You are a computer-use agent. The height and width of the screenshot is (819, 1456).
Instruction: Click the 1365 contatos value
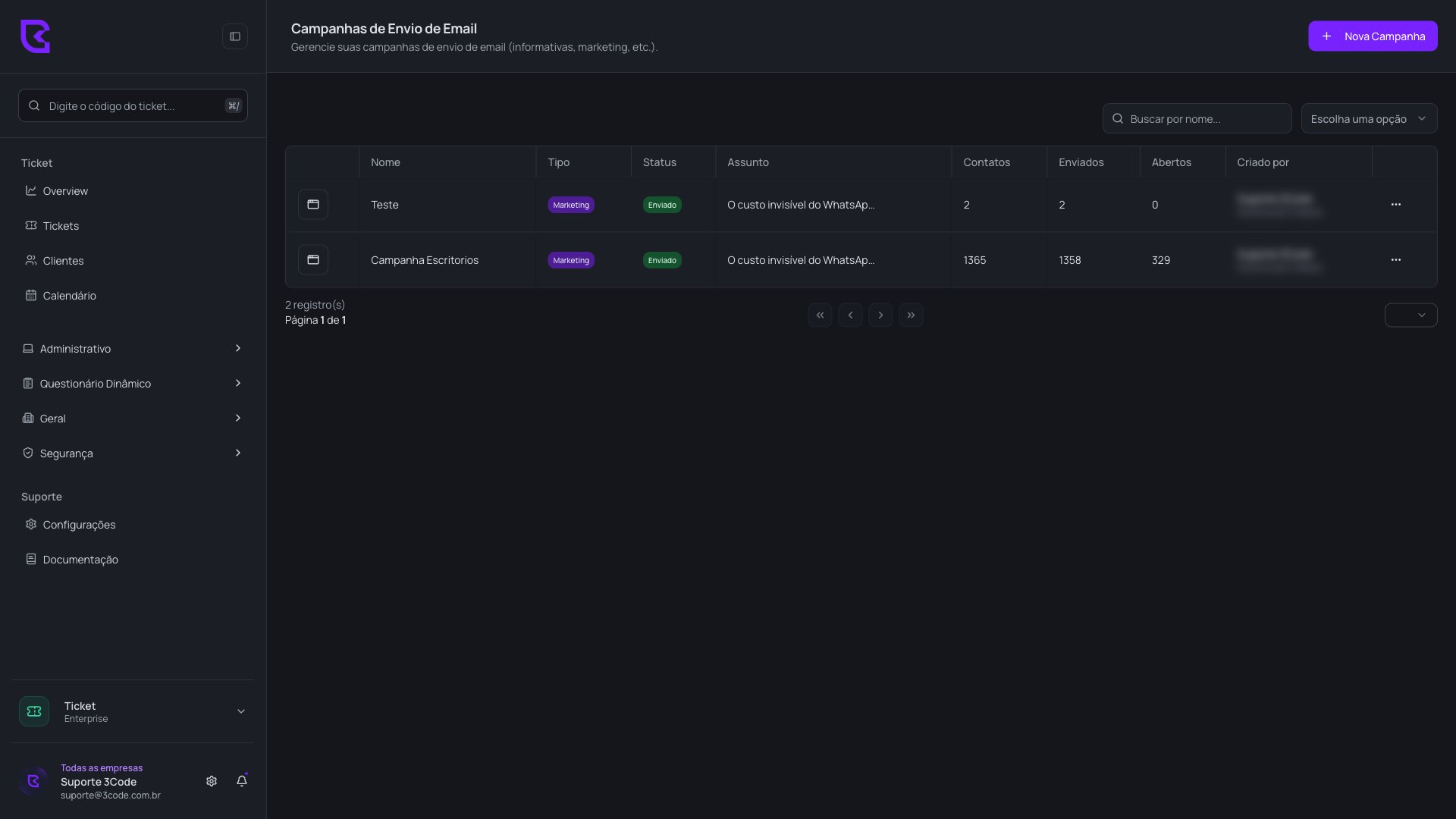pyautogui.click(x=974, y=260)
